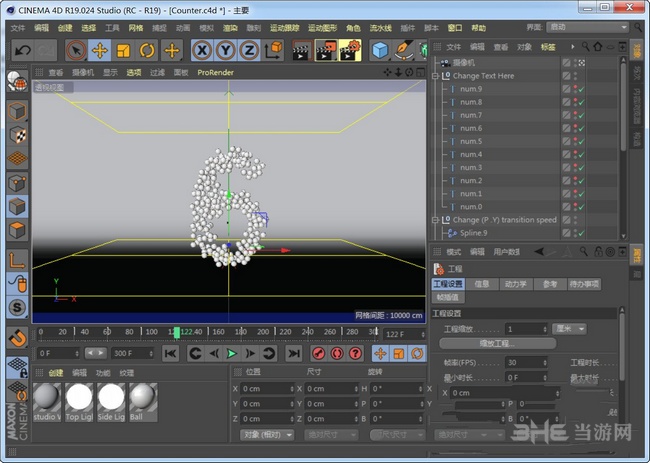650x463 pixels.
Task: Go to start of animation
Action: pos(170,354)
